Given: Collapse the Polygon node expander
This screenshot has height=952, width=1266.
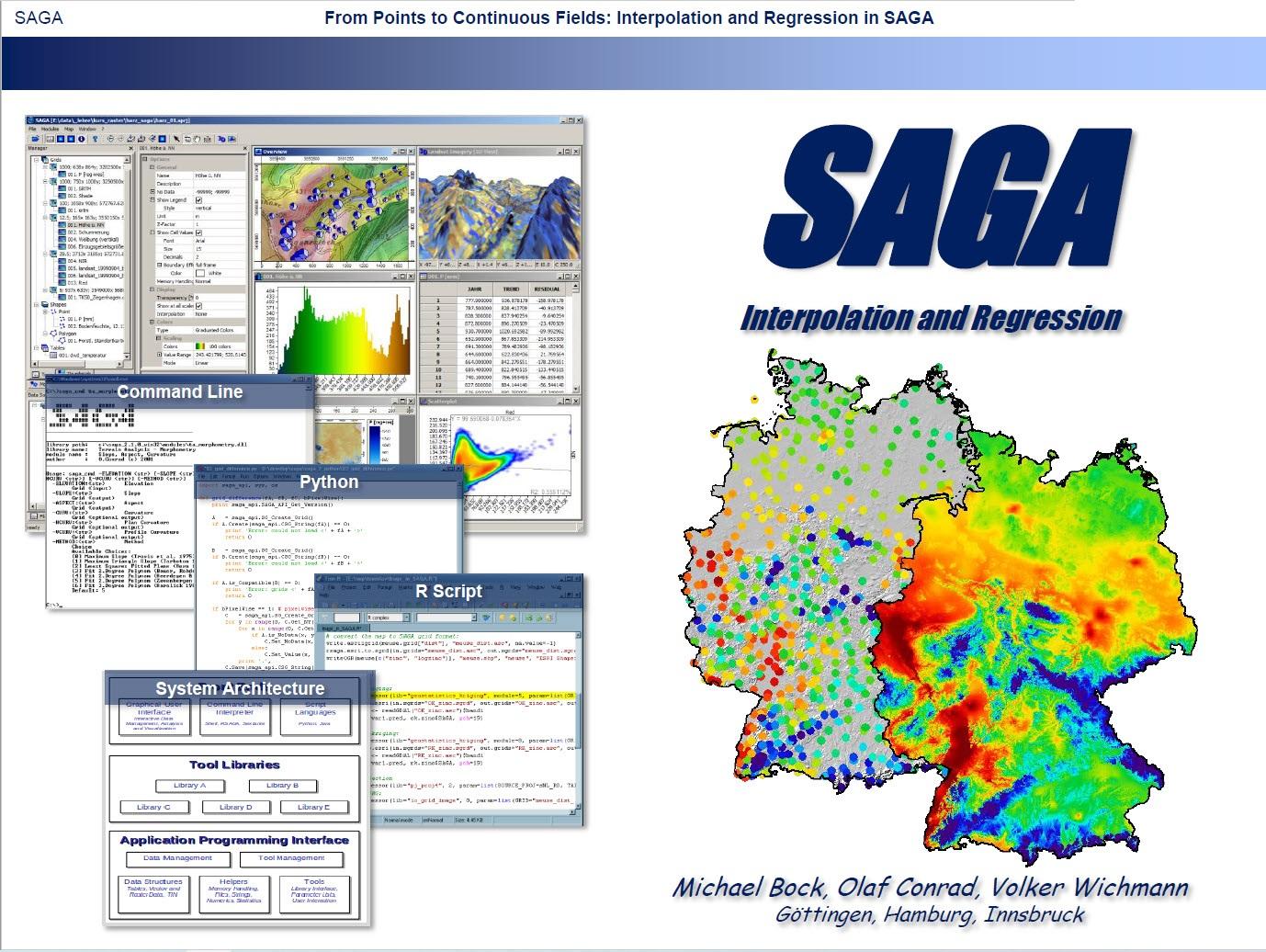Looking at the screenshot, I should tap(45, 334).
